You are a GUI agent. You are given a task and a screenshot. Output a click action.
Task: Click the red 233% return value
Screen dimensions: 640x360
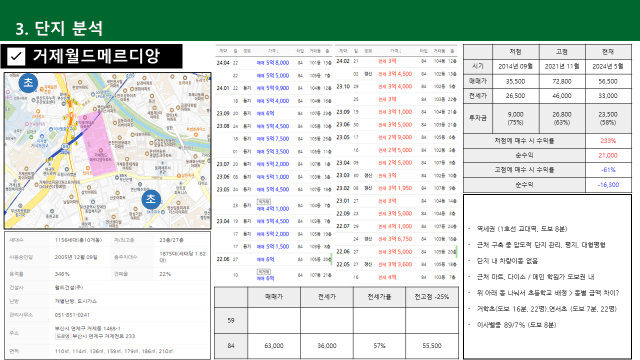point(608,141)
